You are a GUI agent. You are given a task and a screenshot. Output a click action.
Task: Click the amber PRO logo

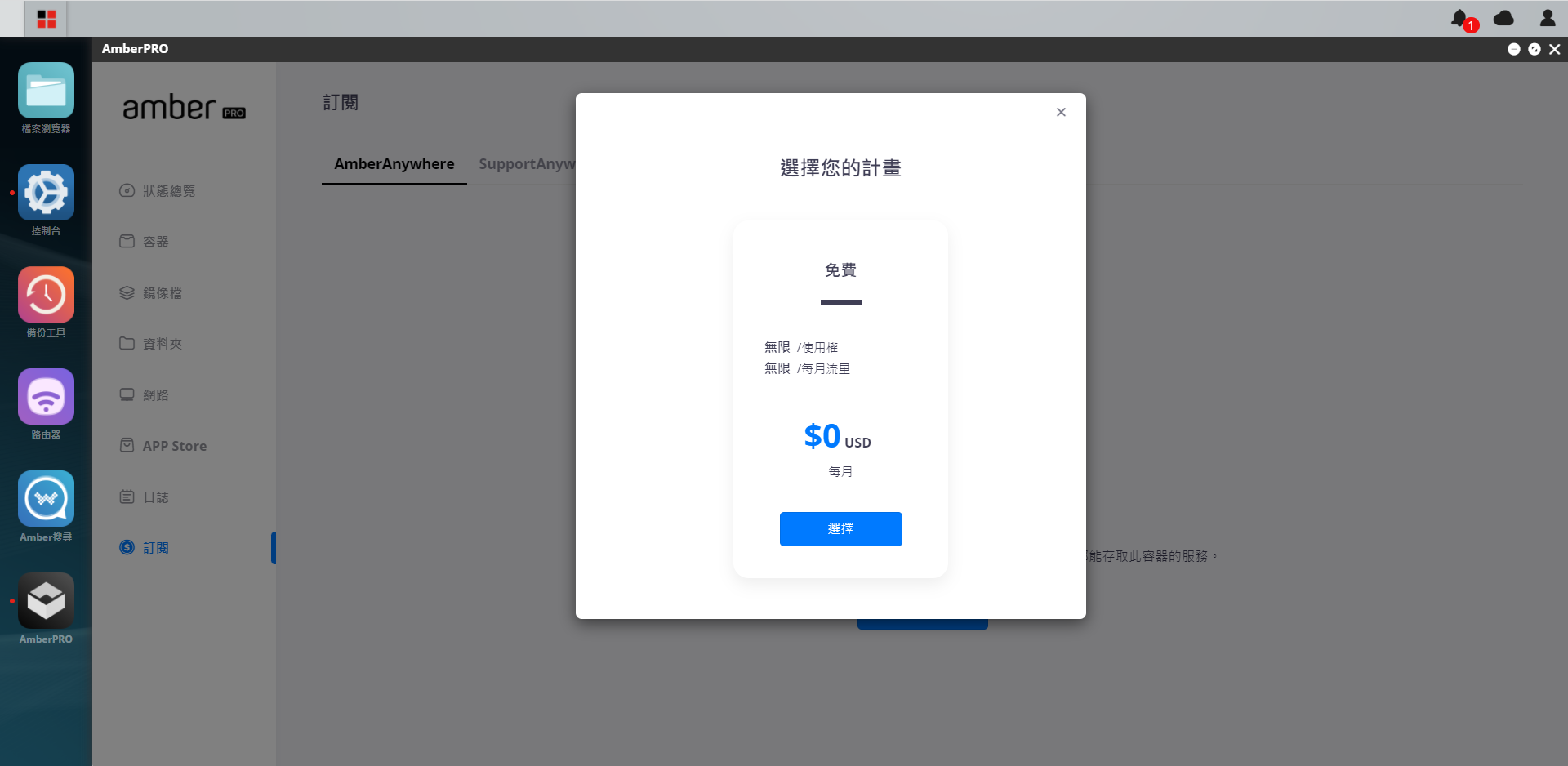[184, 108]
